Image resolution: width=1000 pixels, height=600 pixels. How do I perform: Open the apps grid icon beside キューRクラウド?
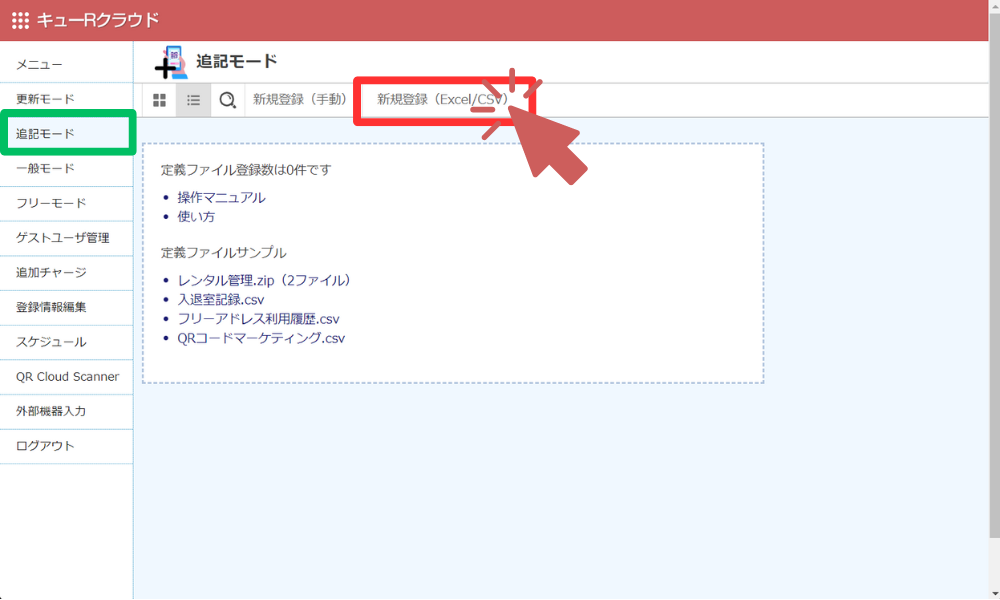(20, 20)
